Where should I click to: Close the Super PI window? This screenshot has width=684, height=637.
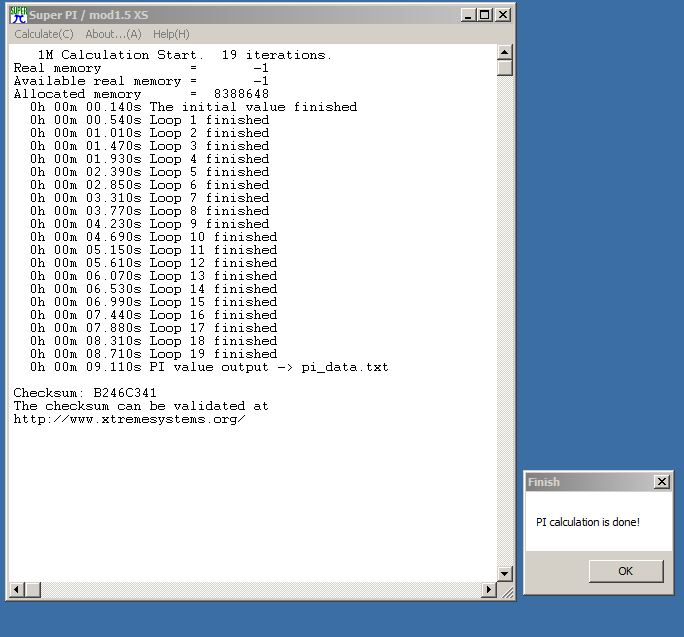(503, 15)
